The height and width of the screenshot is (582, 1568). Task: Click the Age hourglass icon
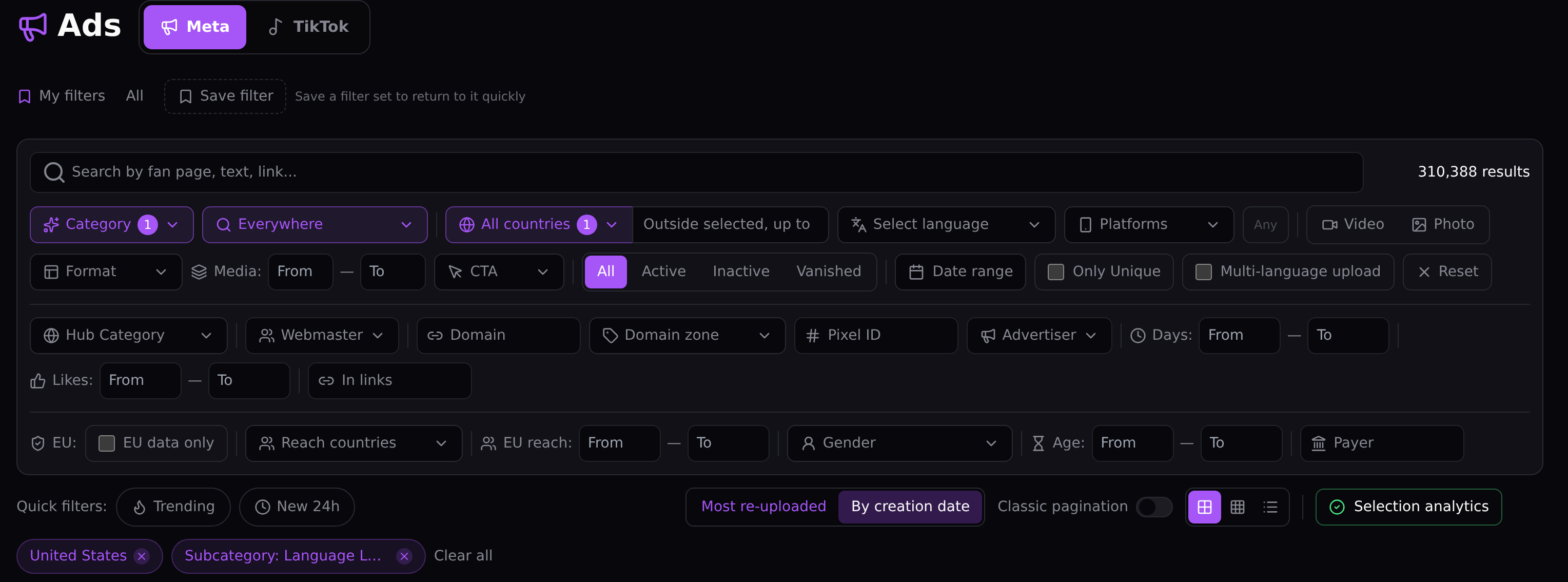coord(1038,443)
